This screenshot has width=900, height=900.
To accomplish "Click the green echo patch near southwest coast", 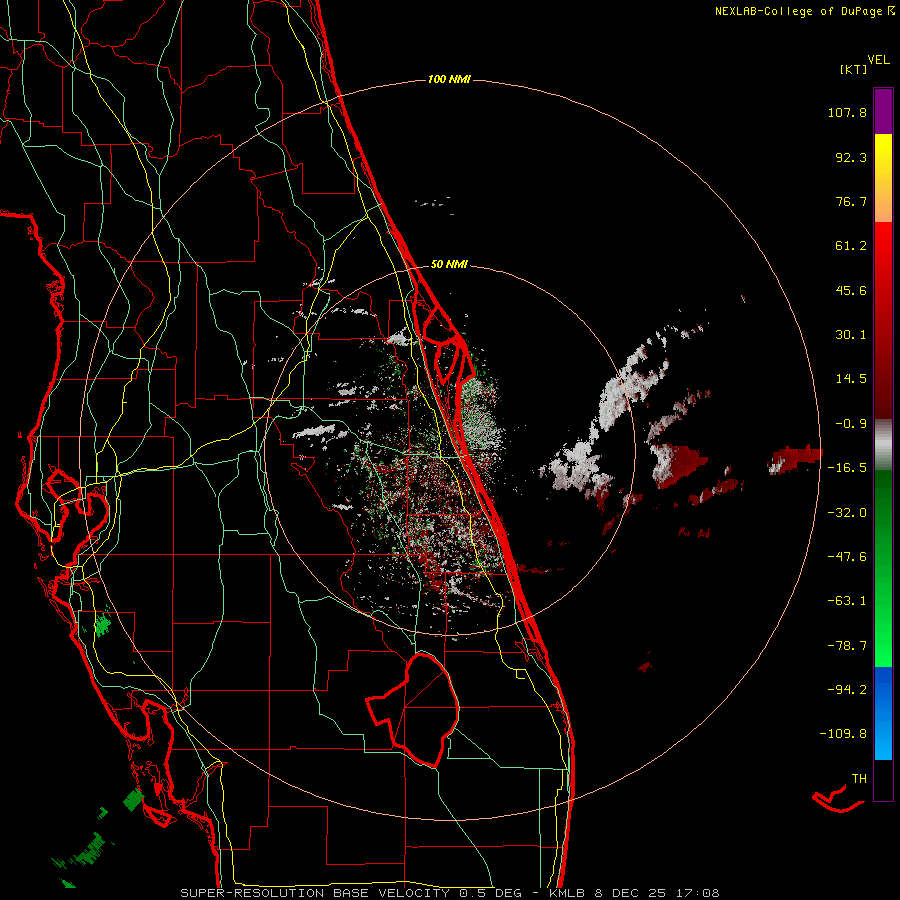I will 102,625.
